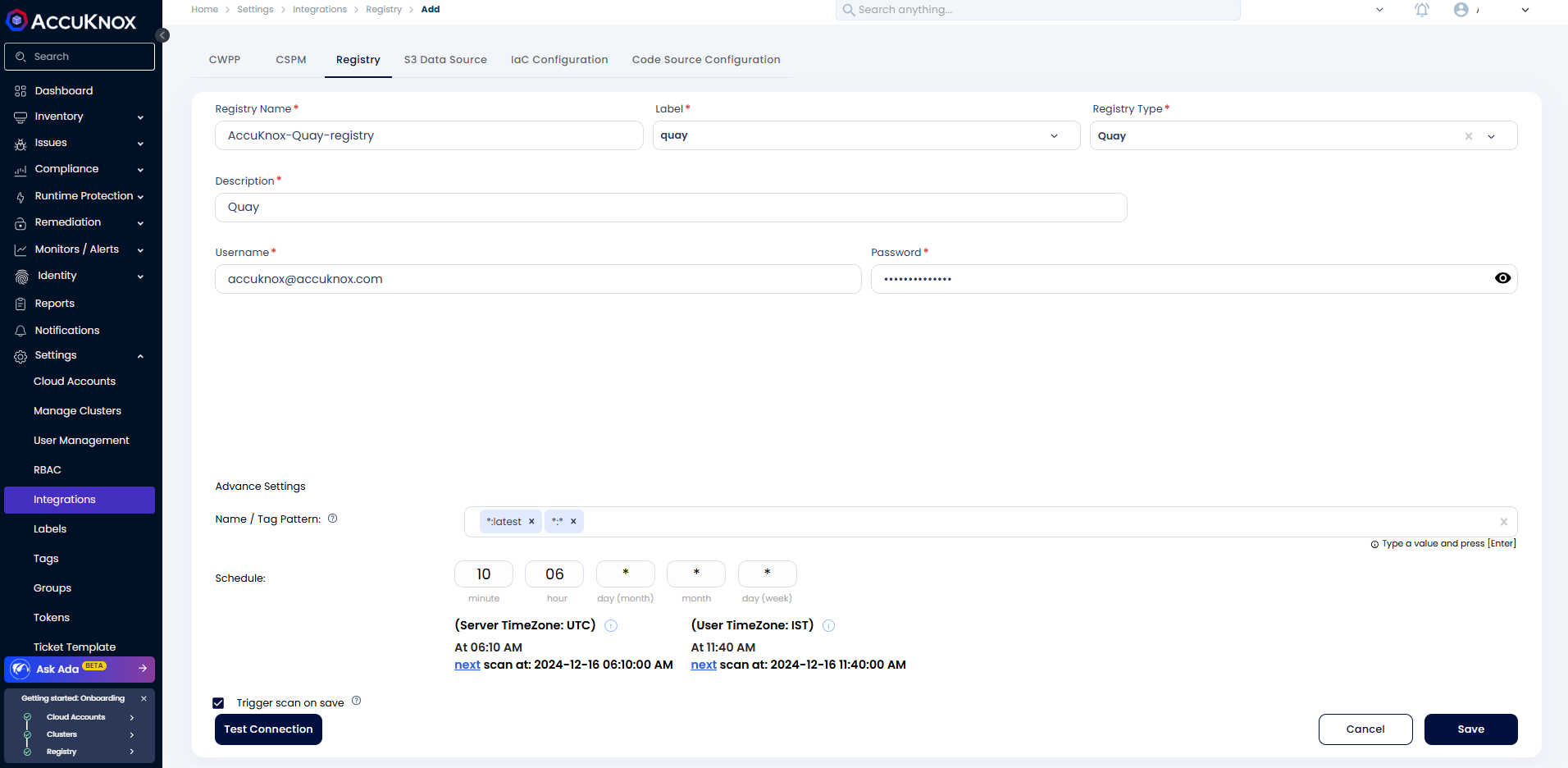Click the help icon next to Trigger scan on save
Screen dimensions: 1568x768
tap(356, 701)
